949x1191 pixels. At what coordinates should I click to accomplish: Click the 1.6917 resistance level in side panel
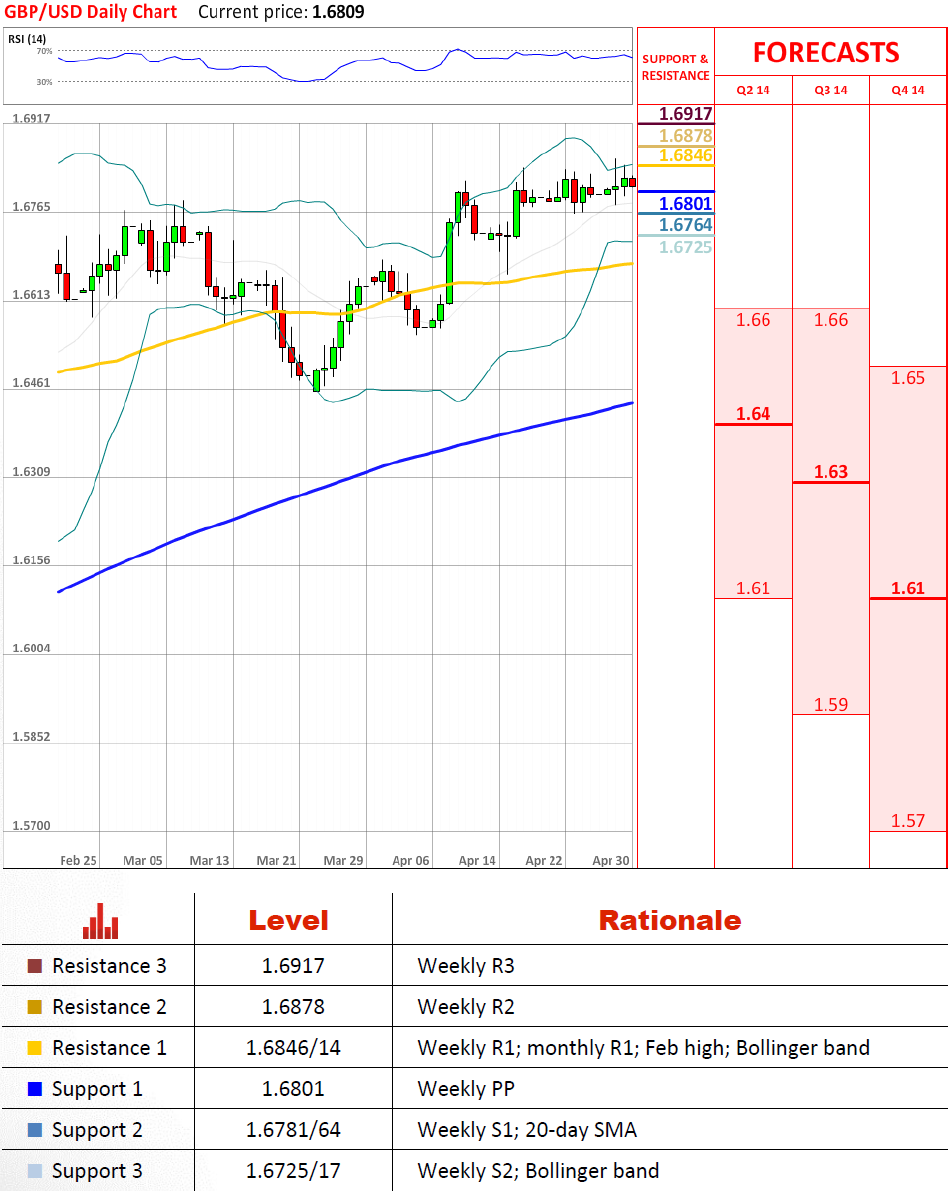[x=685, y=114]
